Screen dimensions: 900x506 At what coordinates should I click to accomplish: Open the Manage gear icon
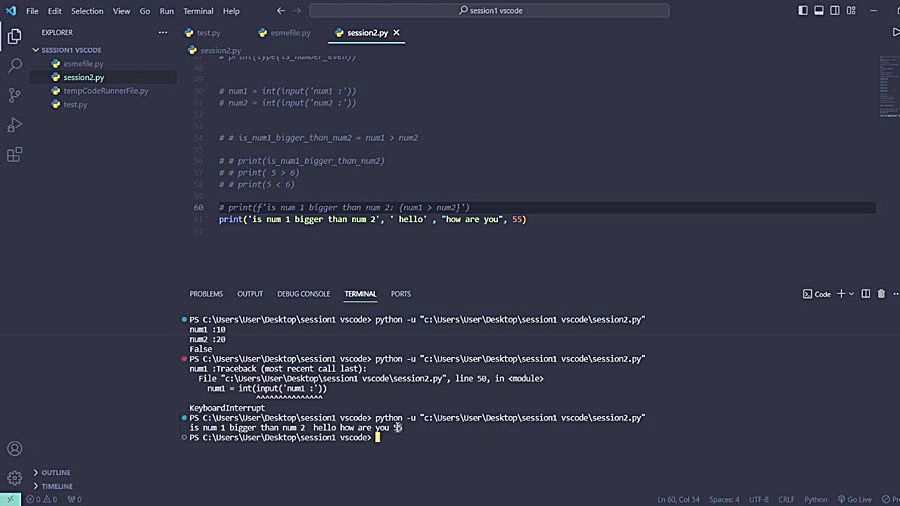tap(14, 477)
